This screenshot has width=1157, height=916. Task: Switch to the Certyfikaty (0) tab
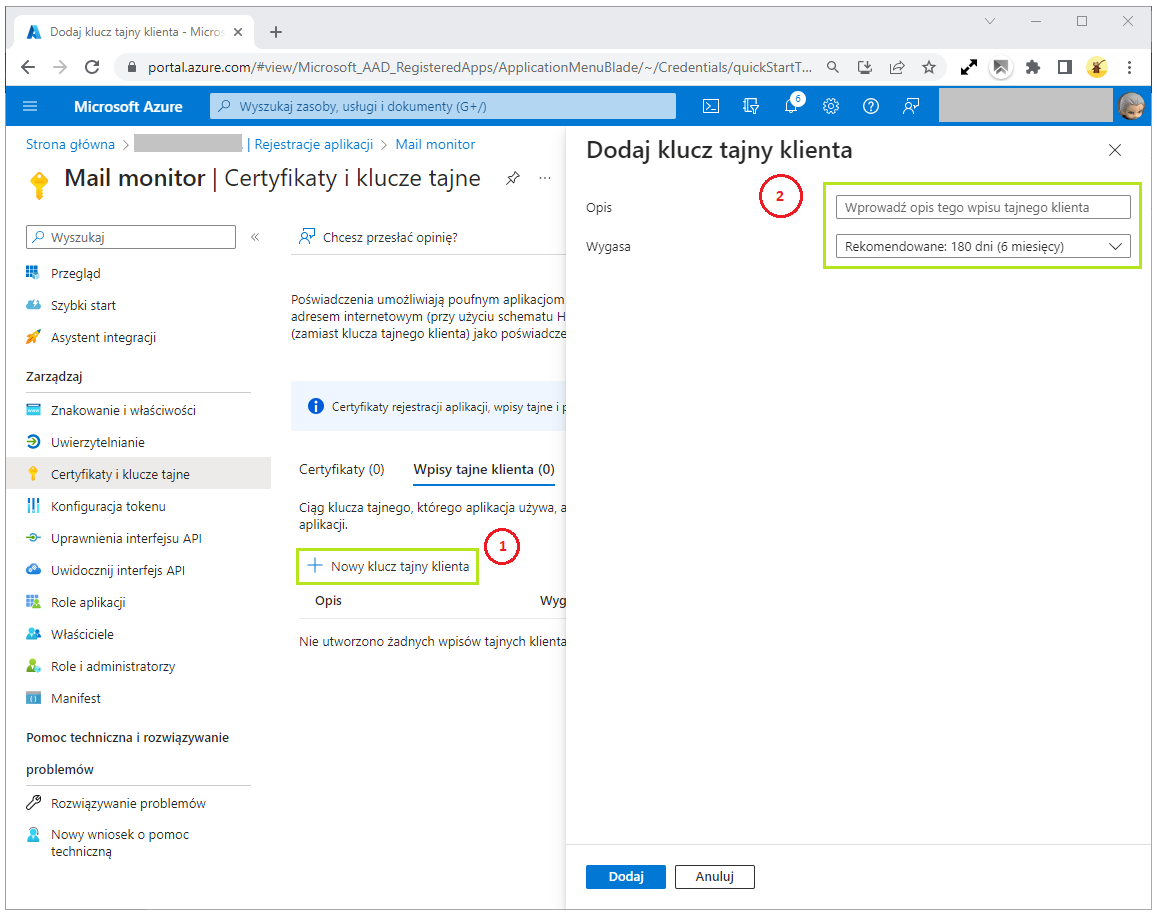tap(342, 469)
